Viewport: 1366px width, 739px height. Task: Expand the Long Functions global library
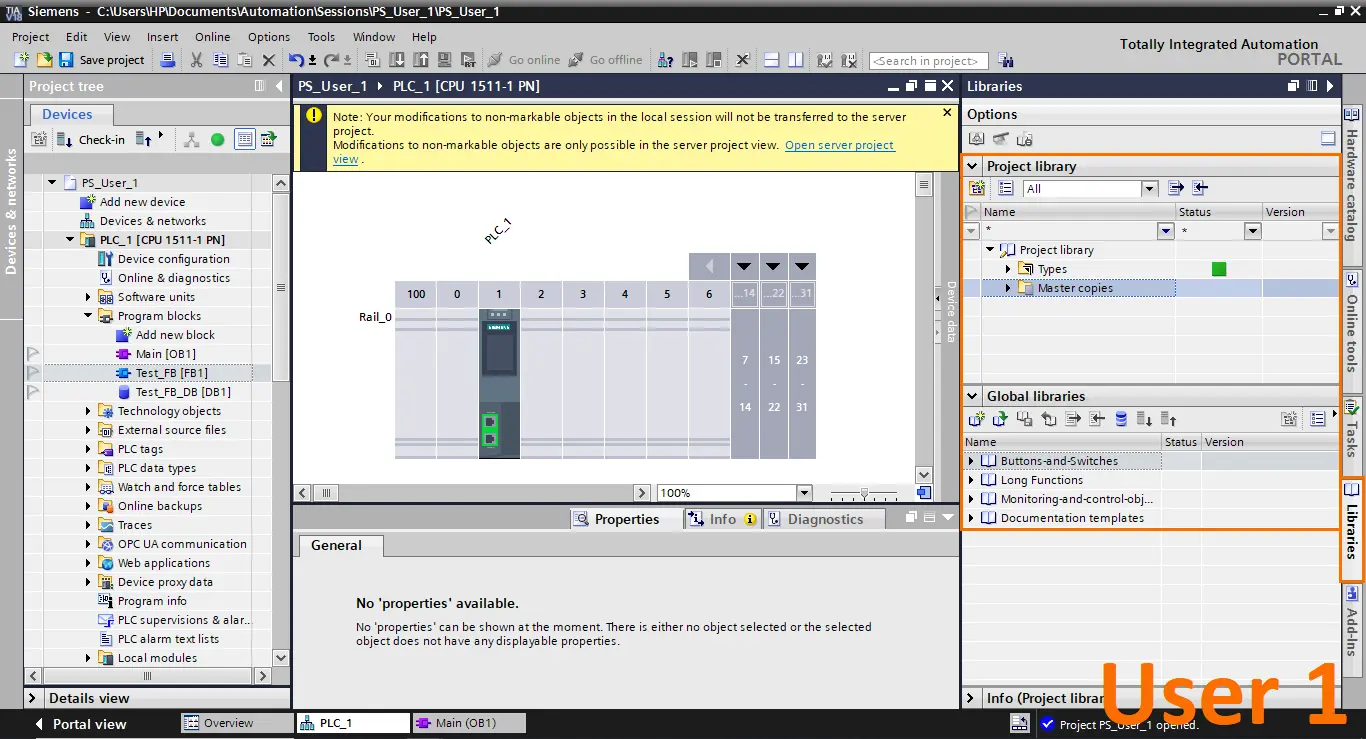[971, 480]
